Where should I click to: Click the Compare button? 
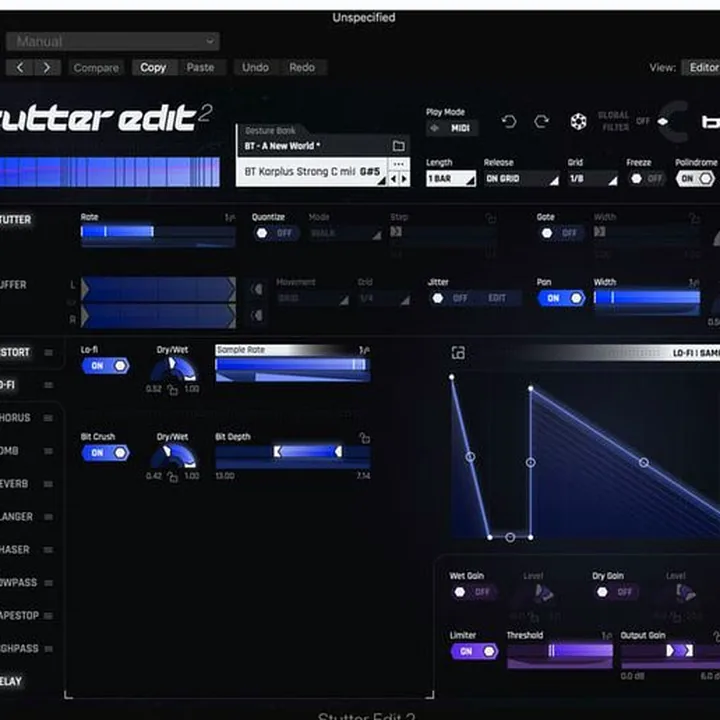[96, 68]
